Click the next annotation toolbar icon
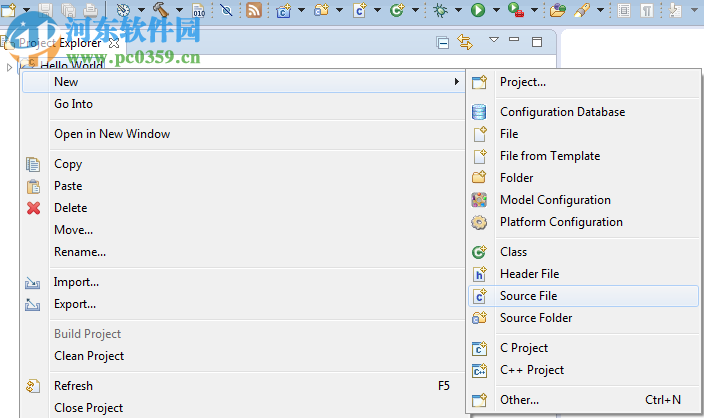This screenshot has height=418, width=704. pos(675,9)
